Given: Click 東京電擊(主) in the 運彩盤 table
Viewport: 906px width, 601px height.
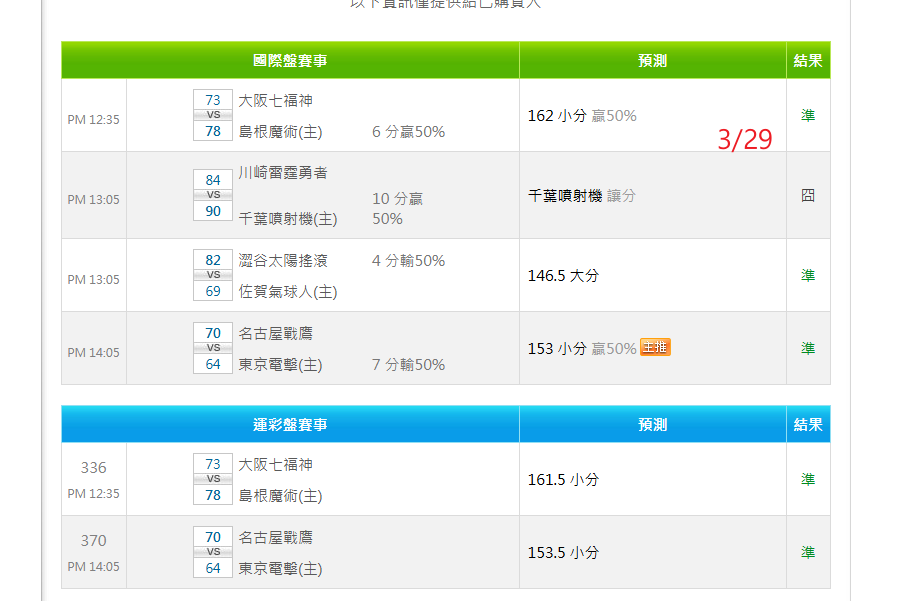Looking at the screenshot, I should (x=281, y=569).
